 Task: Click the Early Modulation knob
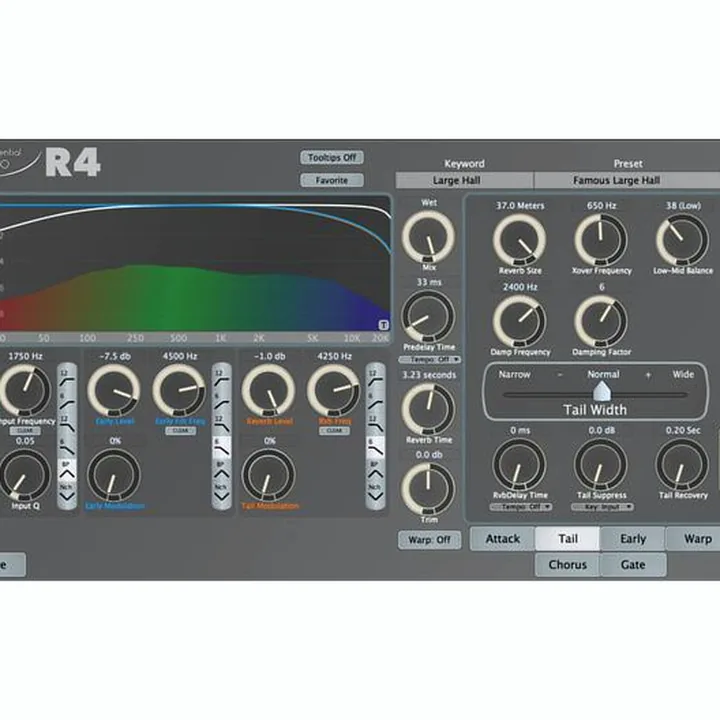click(x=114, y=475)
